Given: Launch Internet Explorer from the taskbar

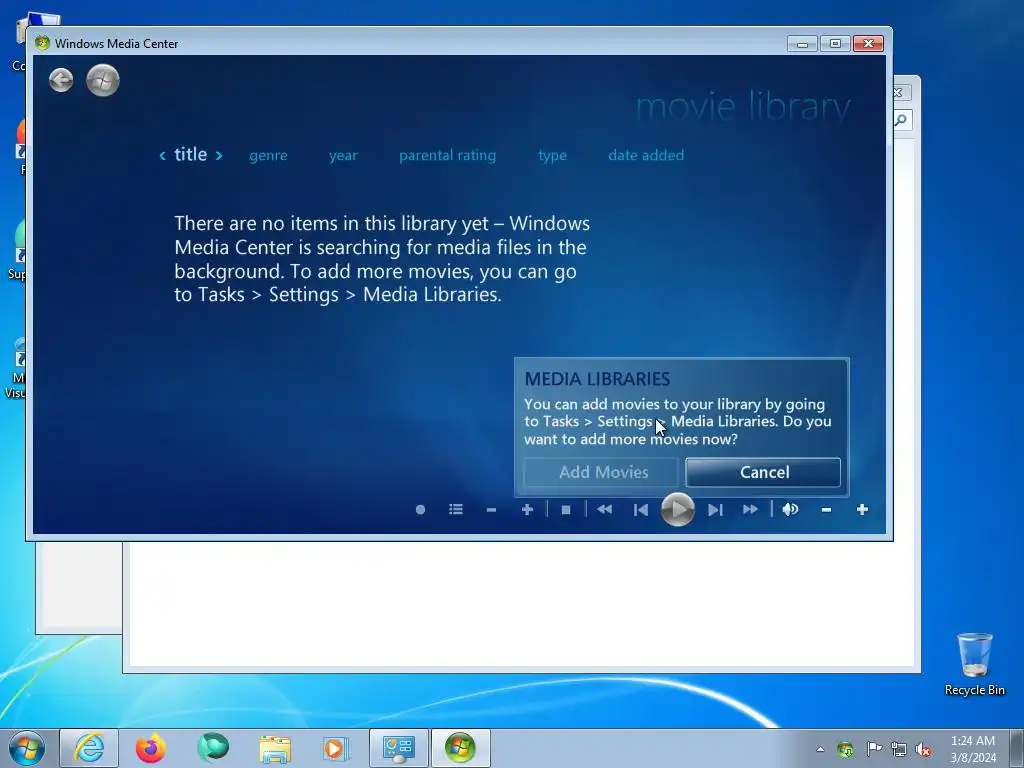Looking at the screenshot, I should [89, 748].
